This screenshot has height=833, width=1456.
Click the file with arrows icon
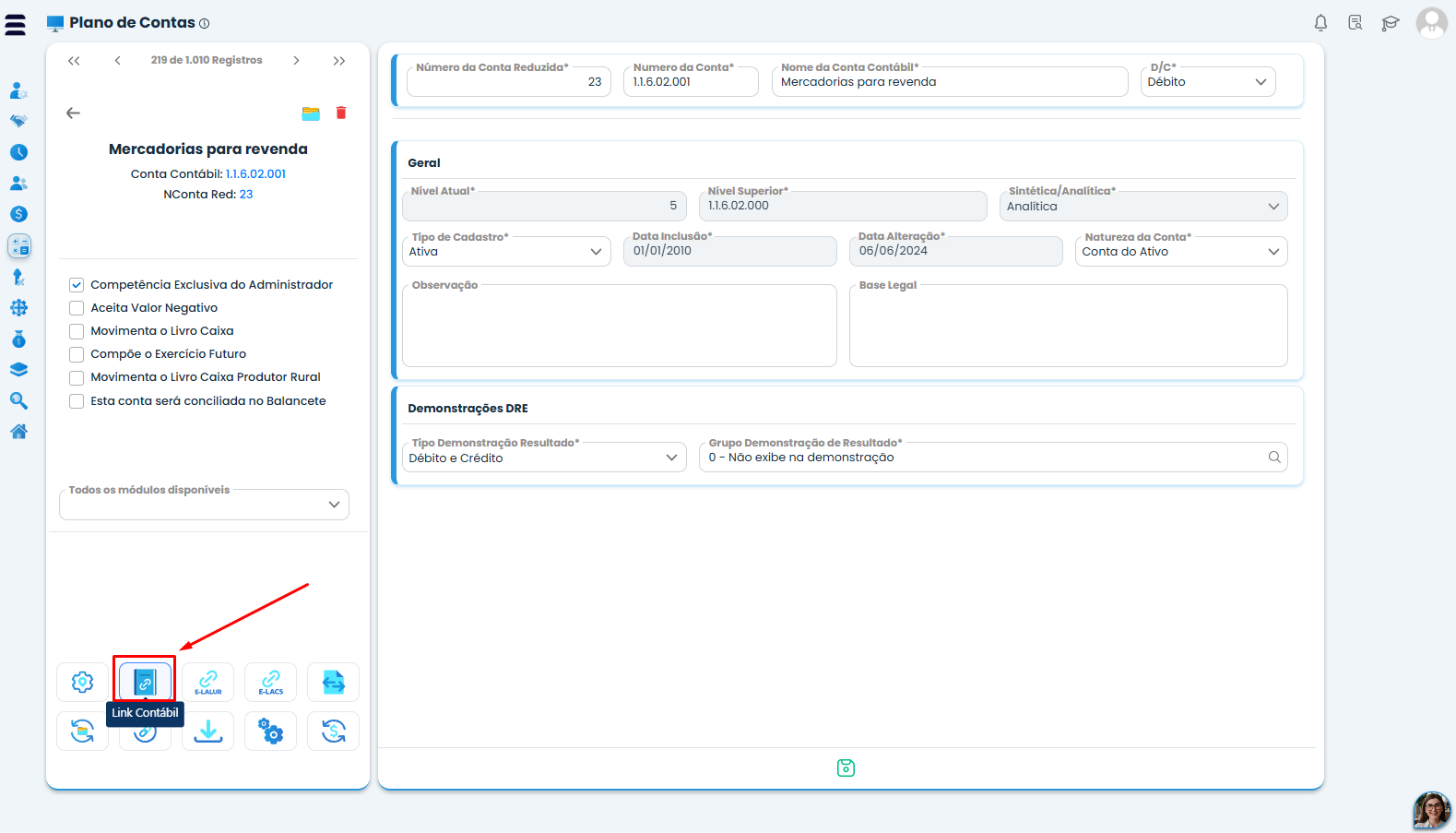click(333, 682)
